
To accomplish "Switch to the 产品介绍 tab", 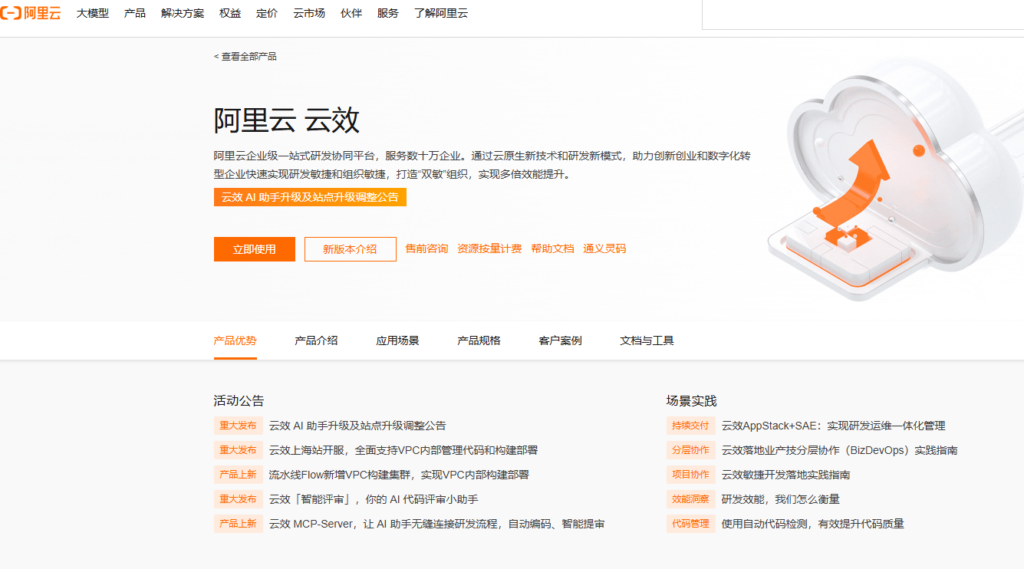I will pyautogui.click(x=316, y=340).
